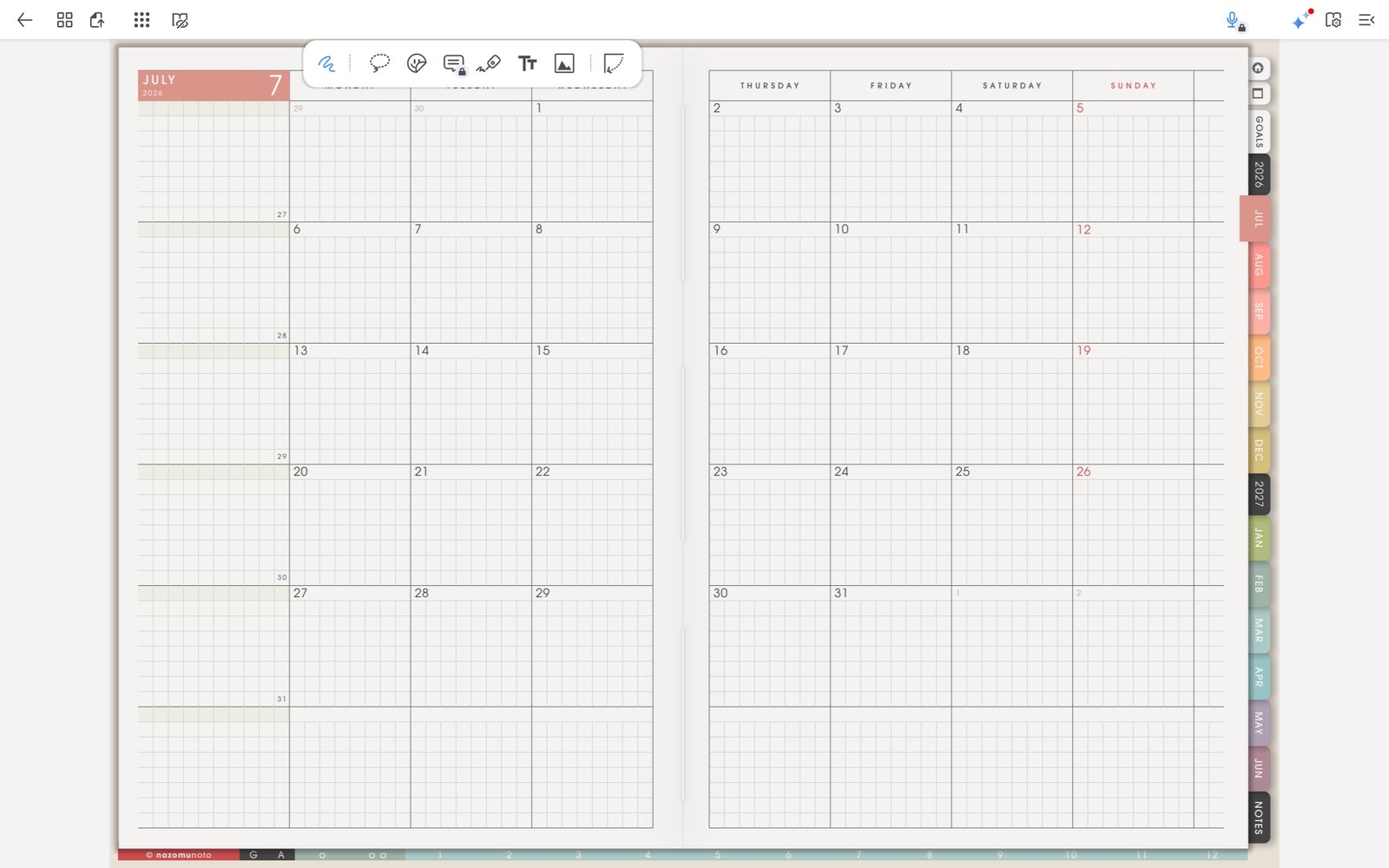Jump to the 2026 year tab
The width and height of the screenshot is (1389, 868).
(x=1259, y=175)
